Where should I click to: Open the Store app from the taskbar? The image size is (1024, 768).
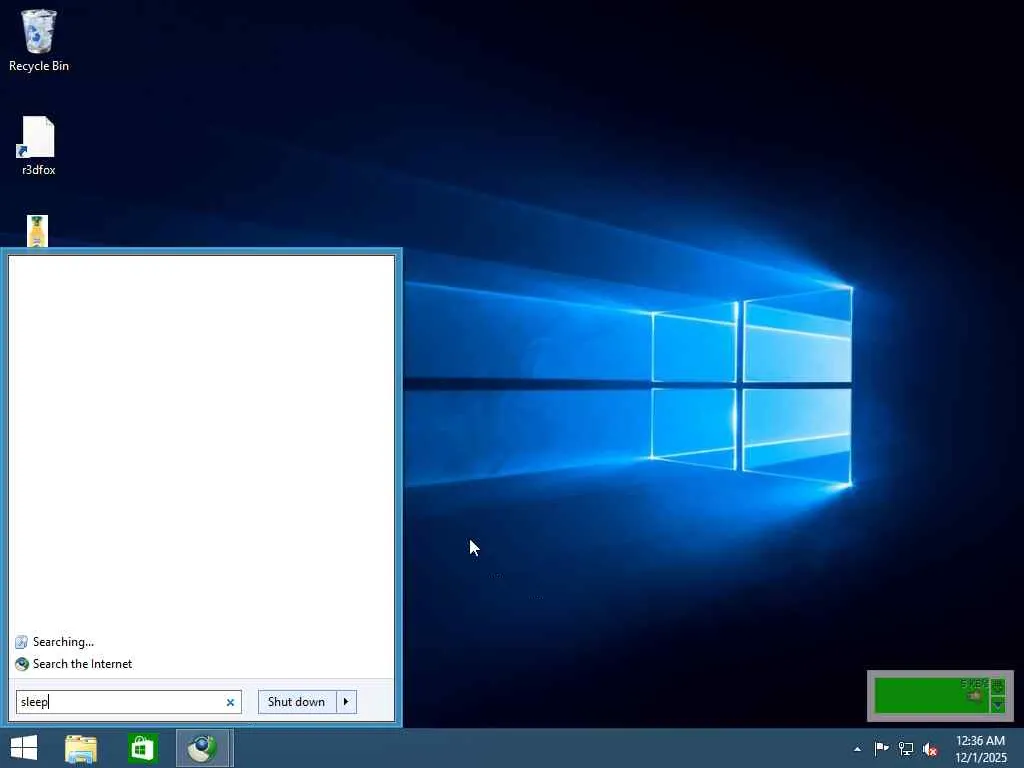(142, 748)
